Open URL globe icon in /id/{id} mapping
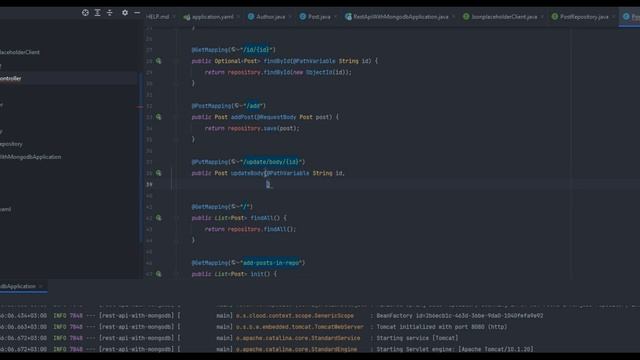 pos(236,50)
